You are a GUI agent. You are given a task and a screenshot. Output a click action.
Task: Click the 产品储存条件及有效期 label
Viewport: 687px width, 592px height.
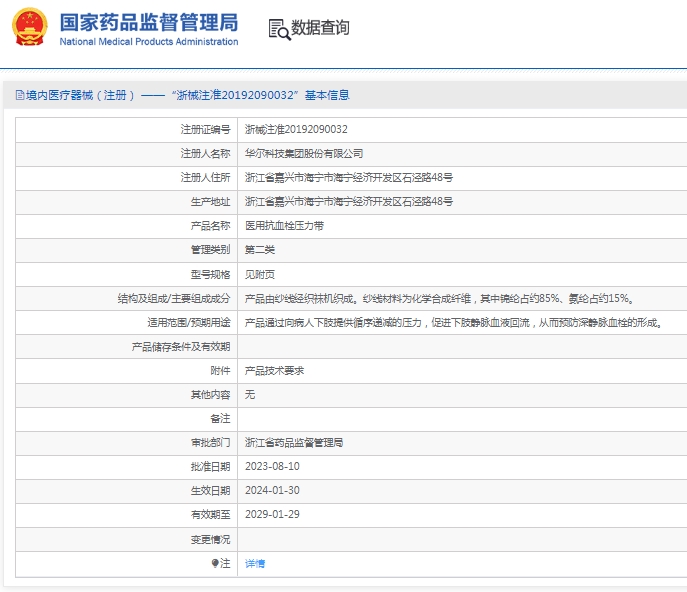pos(181,347)
